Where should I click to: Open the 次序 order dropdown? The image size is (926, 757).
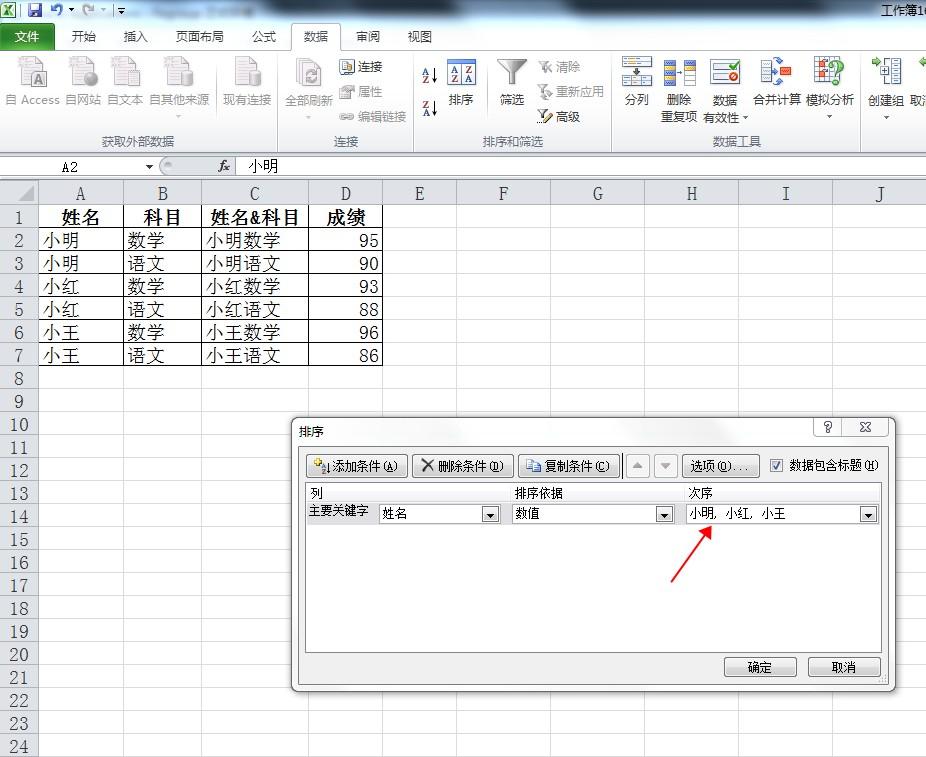click(x=868, y=514)
